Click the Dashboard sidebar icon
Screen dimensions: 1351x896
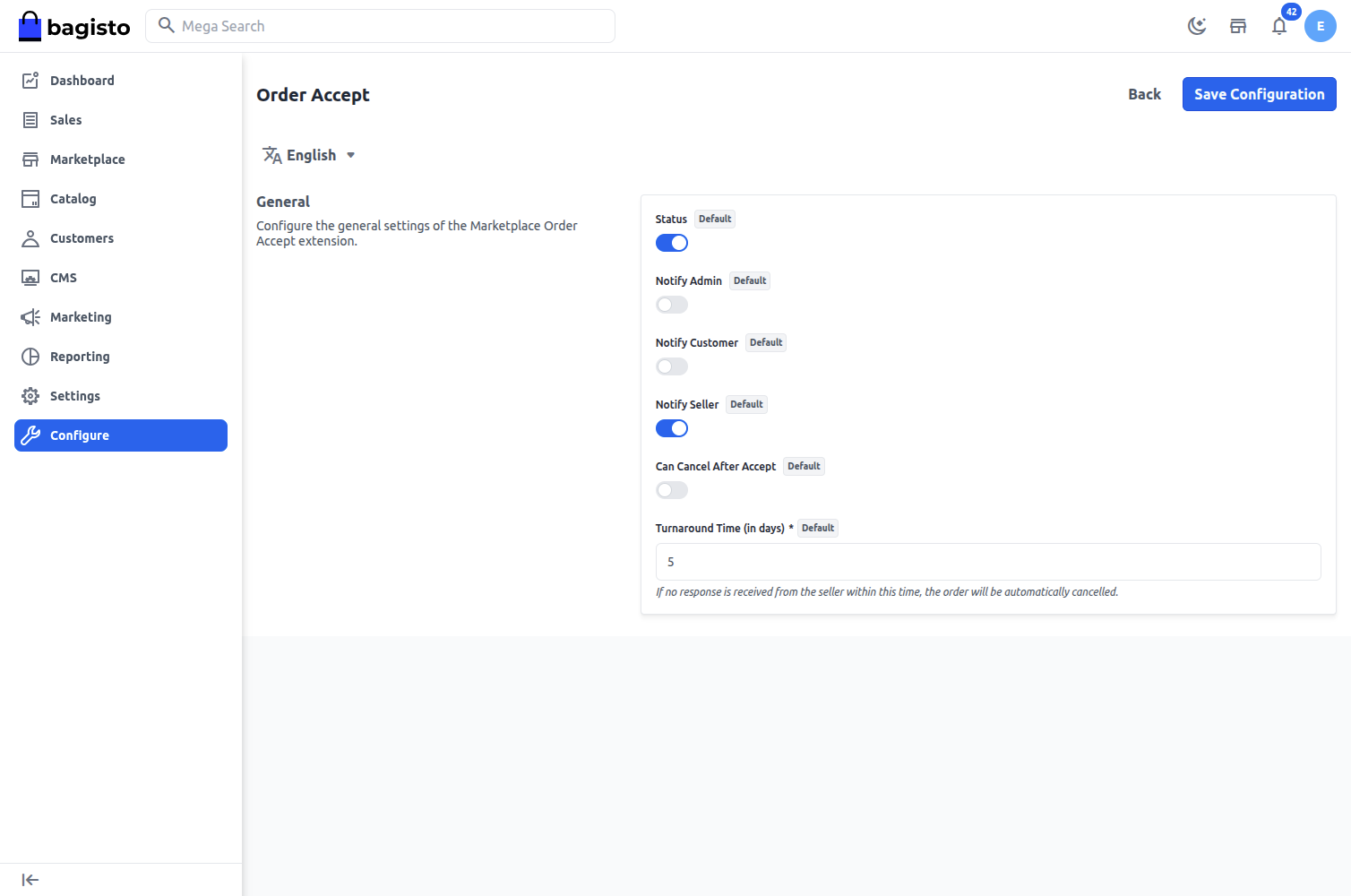[x=30, y=81]
